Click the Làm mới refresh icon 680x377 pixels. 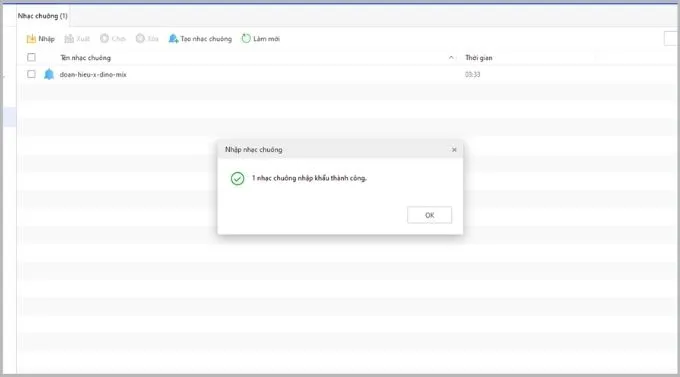[x=246, y=39]
